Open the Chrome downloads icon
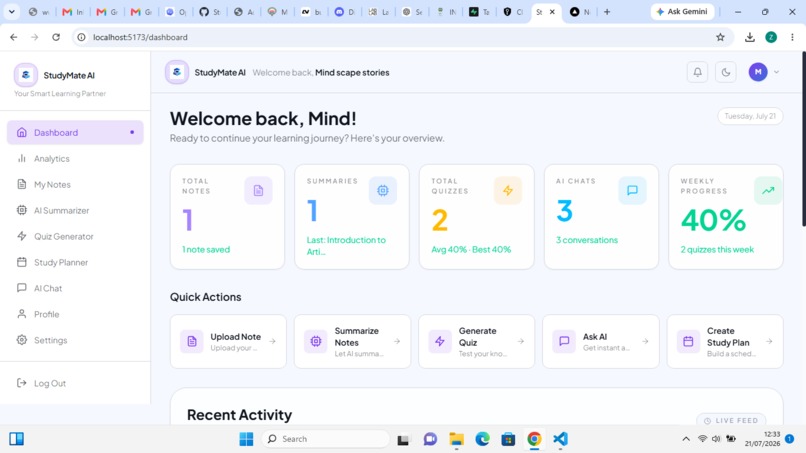The image size is (806, 453). [749, 37]
